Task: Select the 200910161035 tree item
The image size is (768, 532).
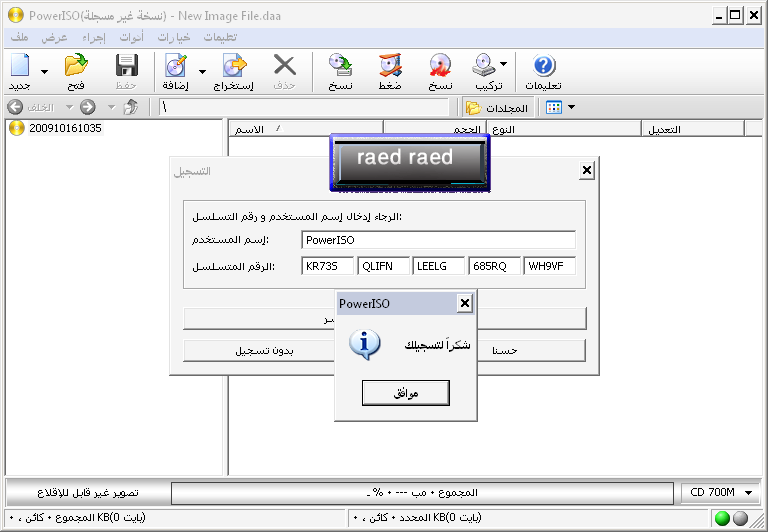Action: pyautogui.click(x=65, y=128)
